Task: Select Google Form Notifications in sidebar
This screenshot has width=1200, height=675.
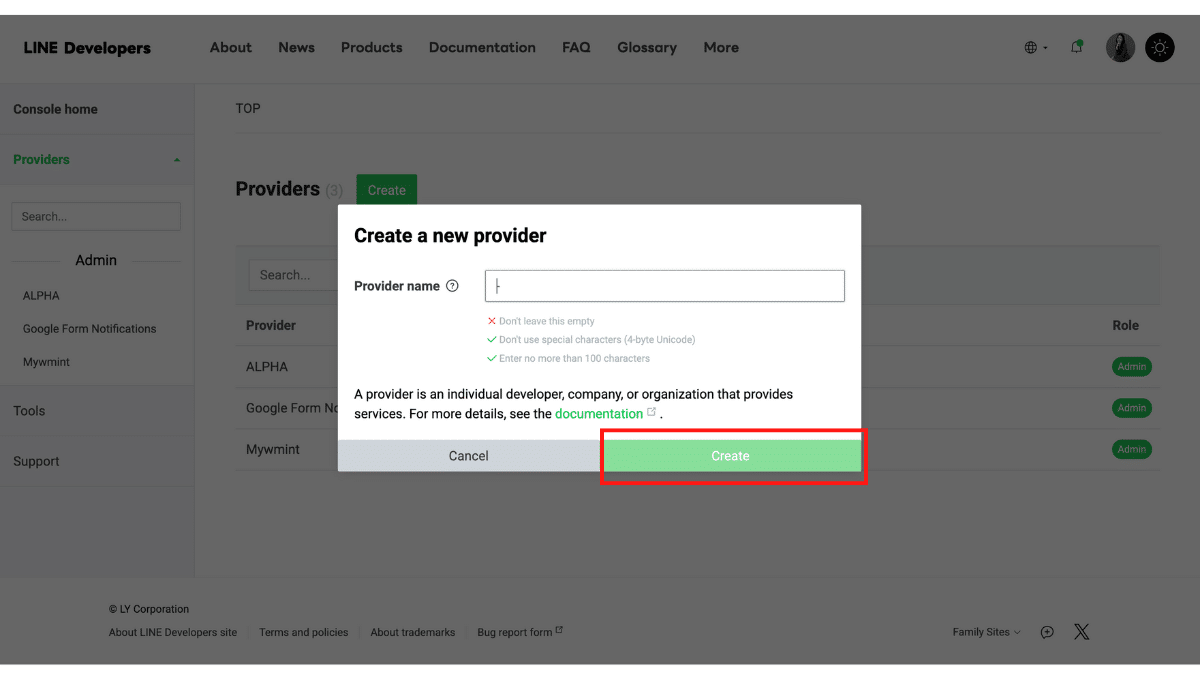Action: click(90, 329)
